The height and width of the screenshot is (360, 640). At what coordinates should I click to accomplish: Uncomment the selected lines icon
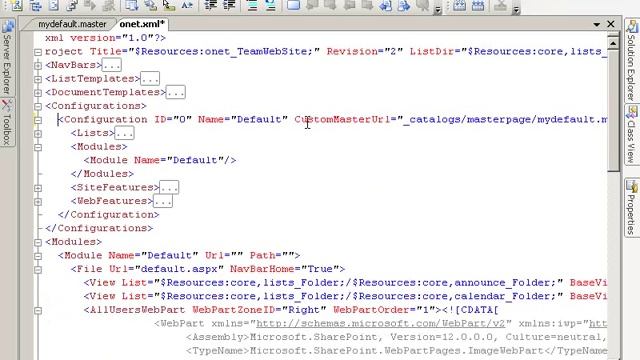pos(271,5)
